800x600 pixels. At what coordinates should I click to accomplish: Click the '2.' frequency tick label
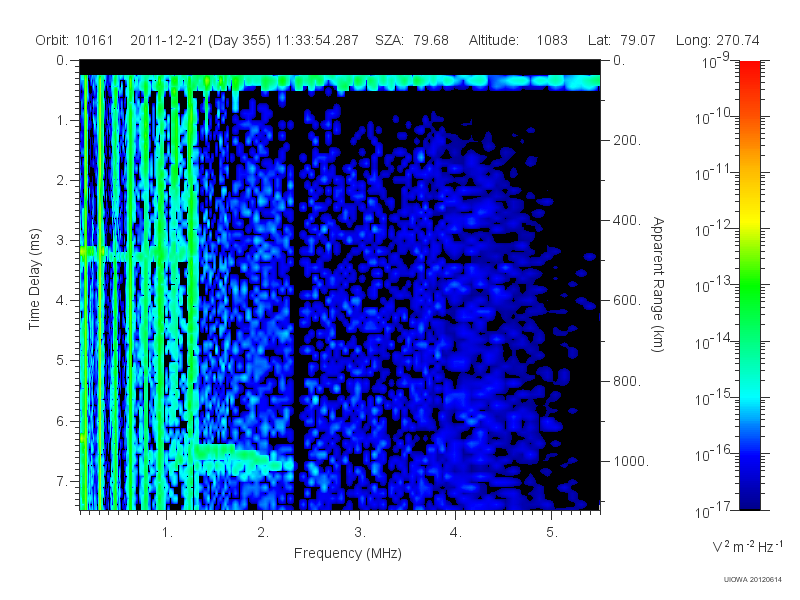[x=263, y=533]
